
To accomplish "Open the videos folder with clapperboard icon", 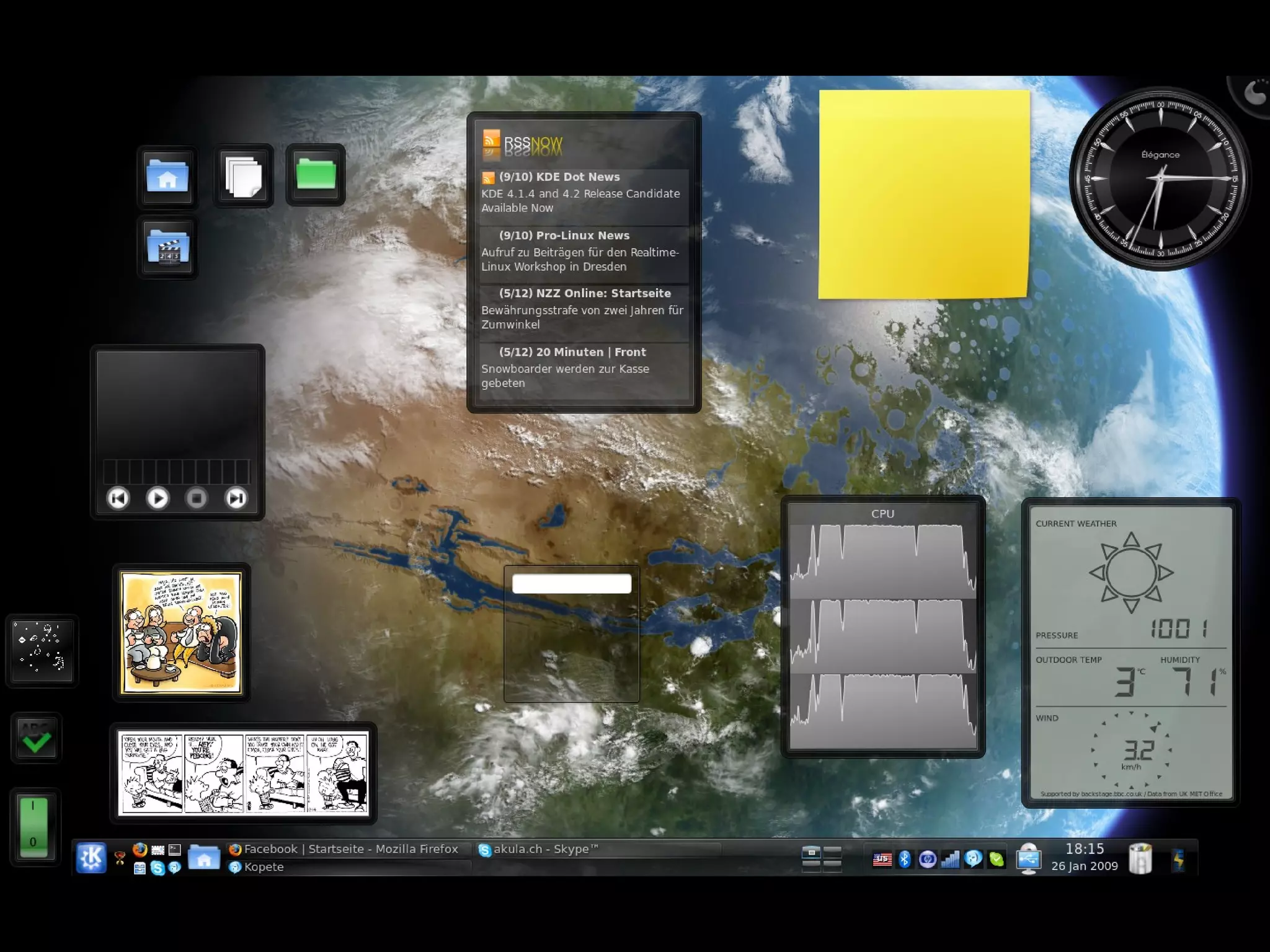I will 167,247.
